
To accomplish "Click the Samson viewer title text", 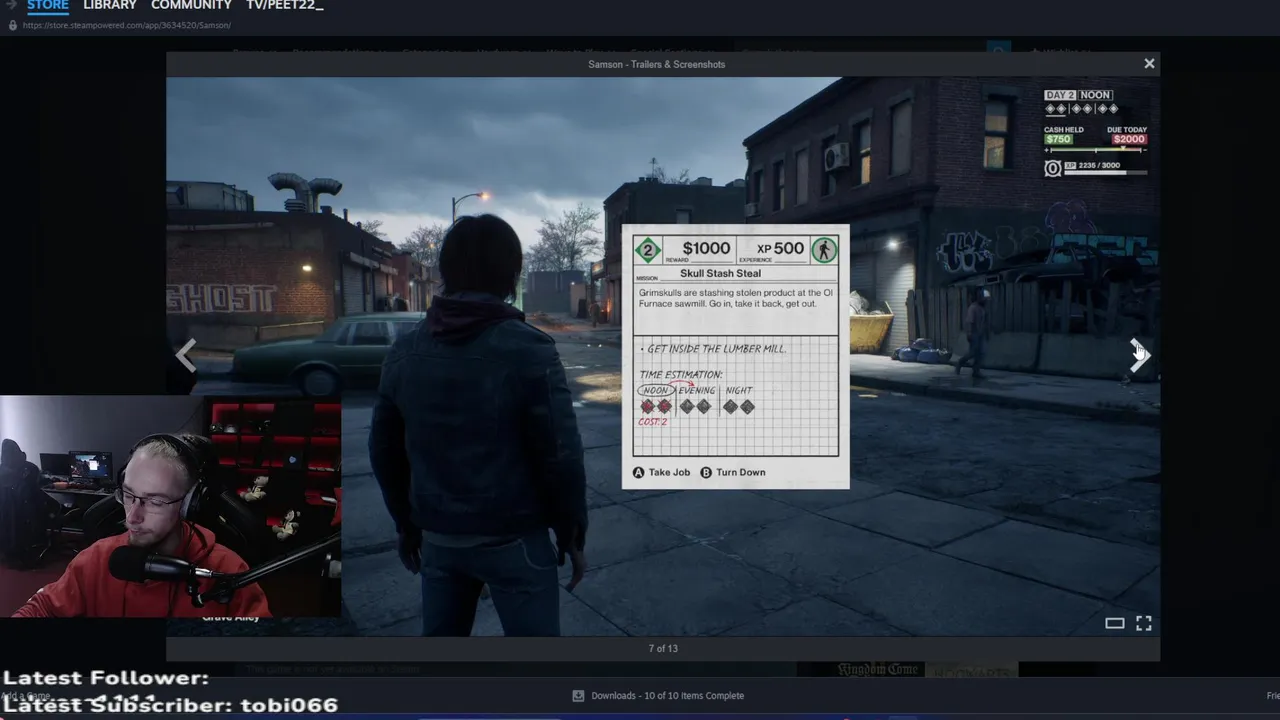I will pyautogui.click(x=657, y=64).
